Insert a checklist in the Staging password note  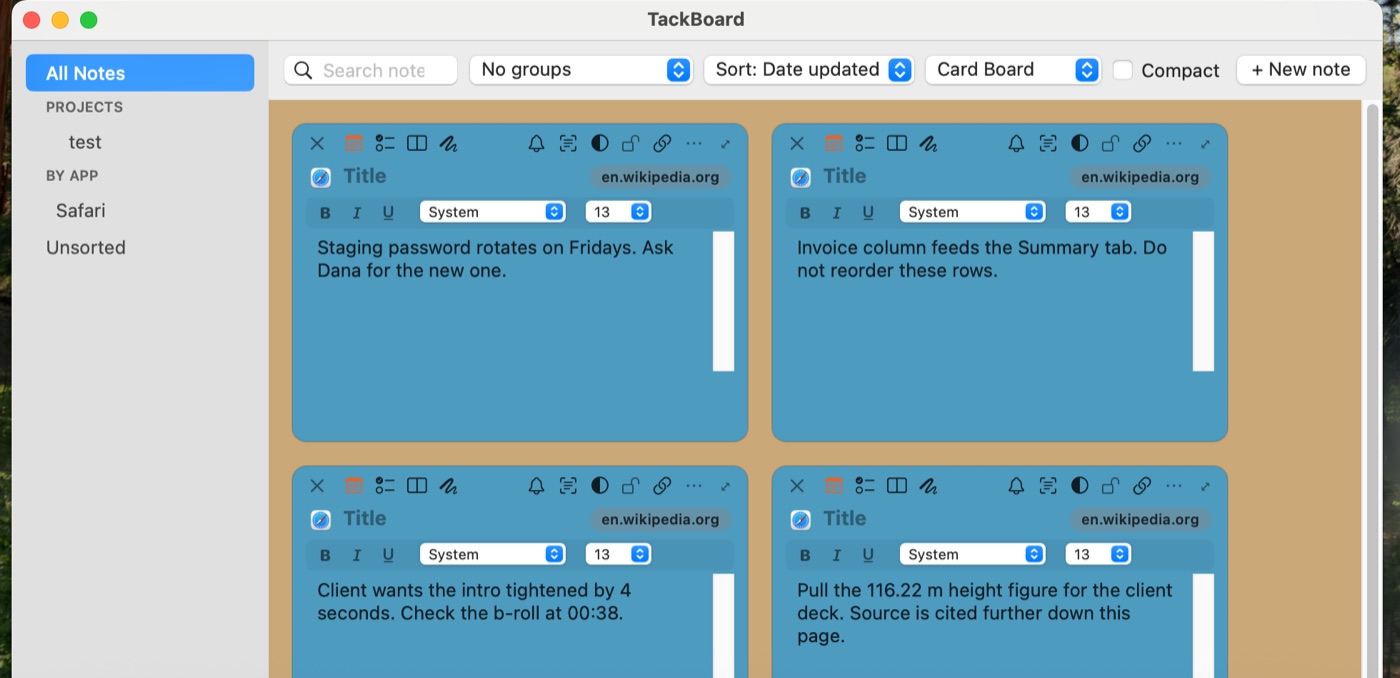[x=385, y=143]
